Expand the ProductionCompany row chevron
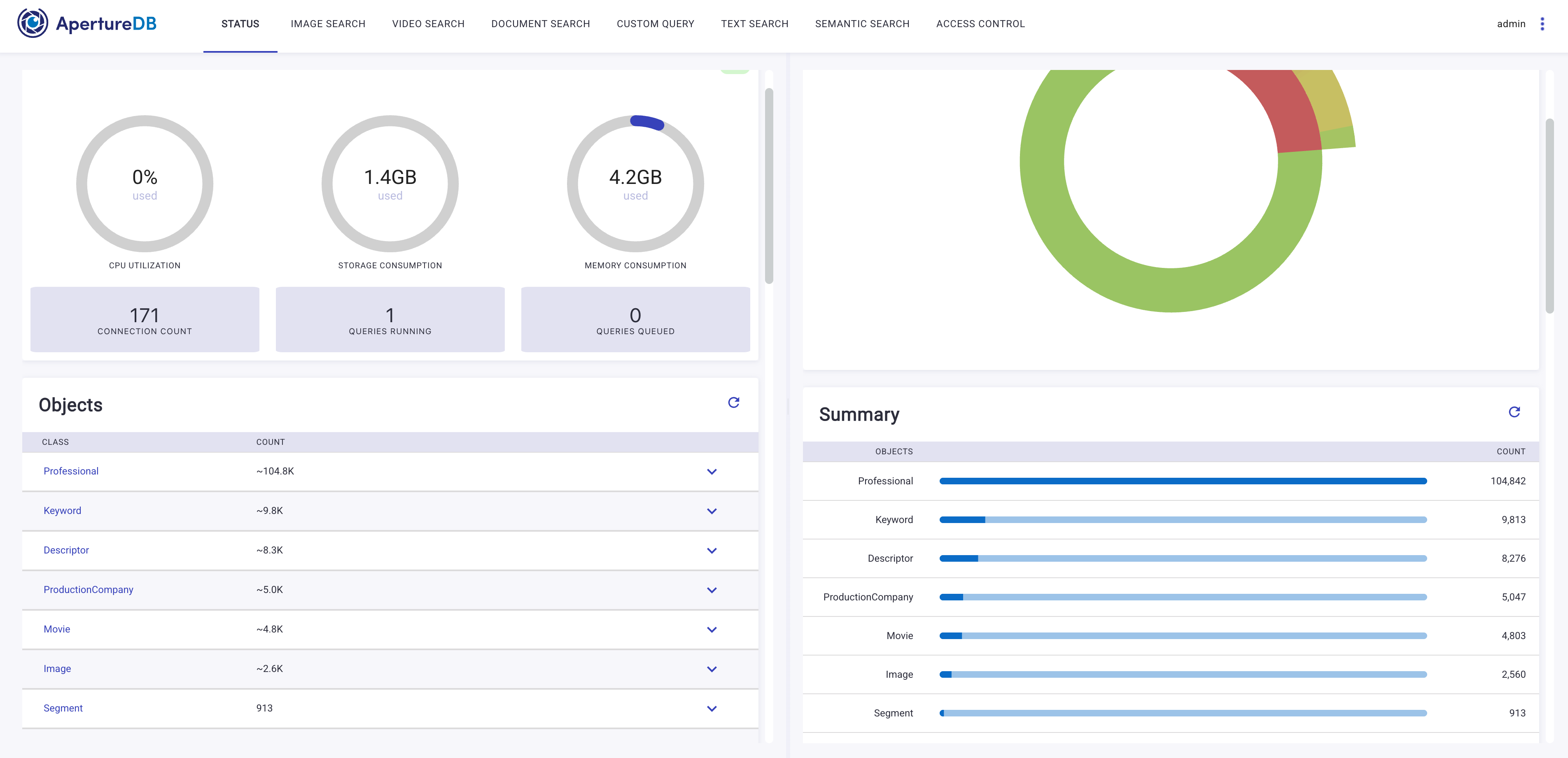 pos(712,590)
